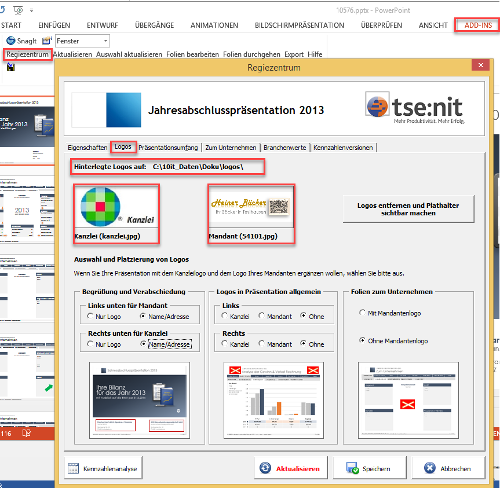
Task: Select the ANSICHT ribbon tab
Action: (x=433, y=25)
